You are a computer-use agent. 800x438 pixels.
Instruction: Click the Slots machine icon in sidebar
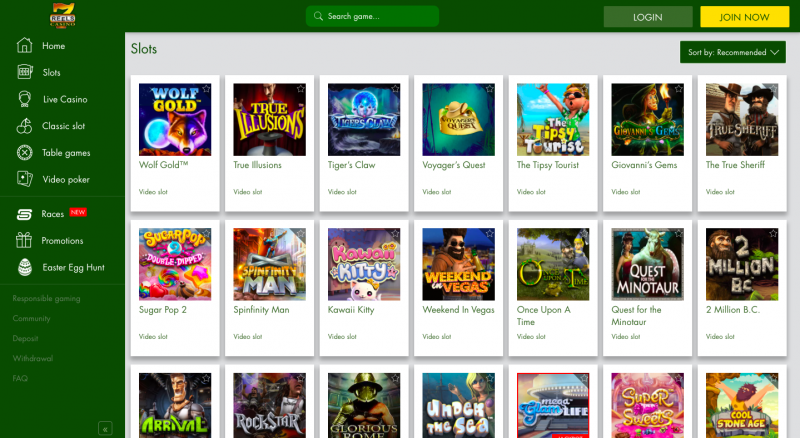coord(24,72)
